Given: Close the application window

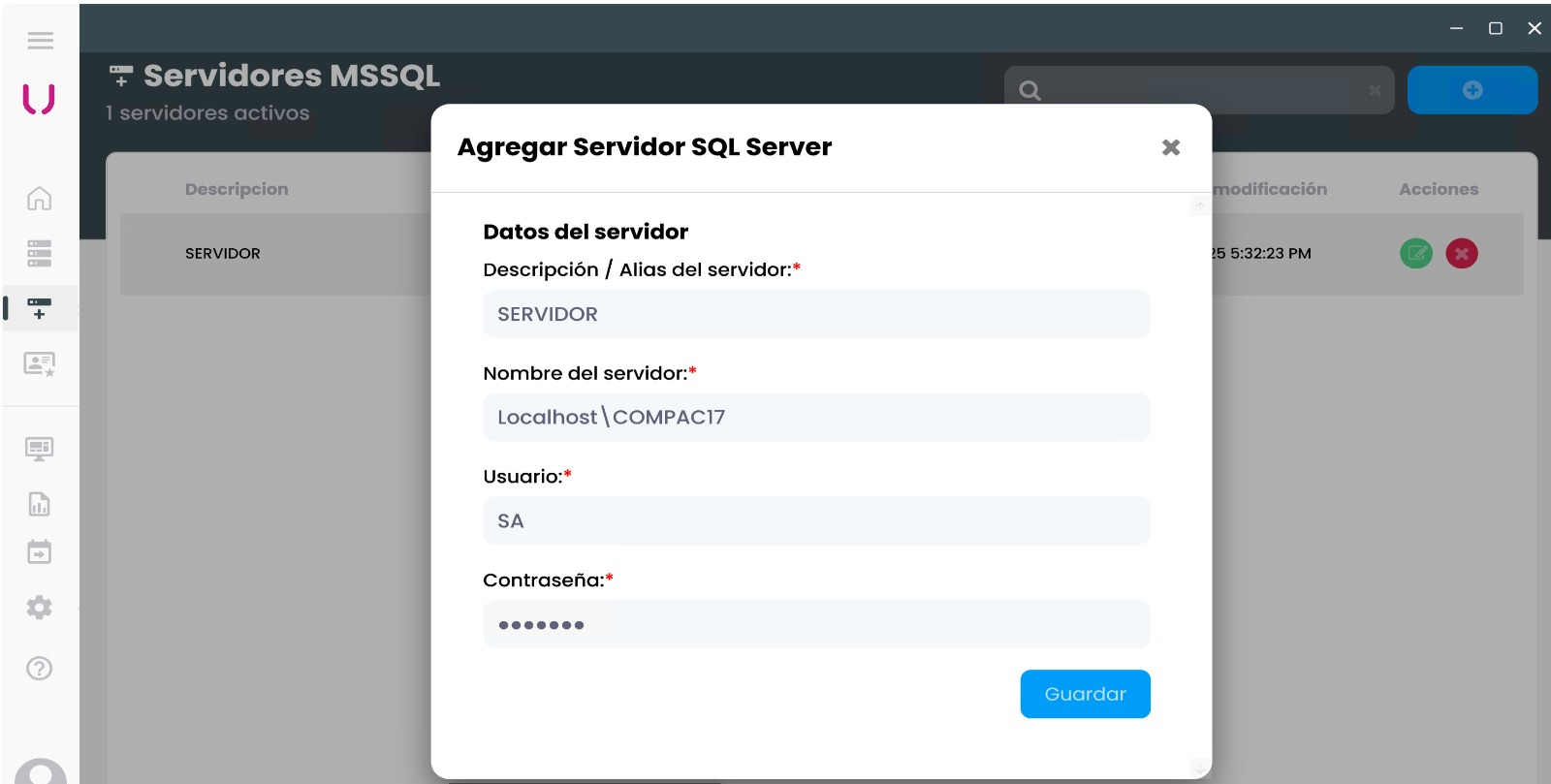Looking at the screenshot, I should point(1535,28).
